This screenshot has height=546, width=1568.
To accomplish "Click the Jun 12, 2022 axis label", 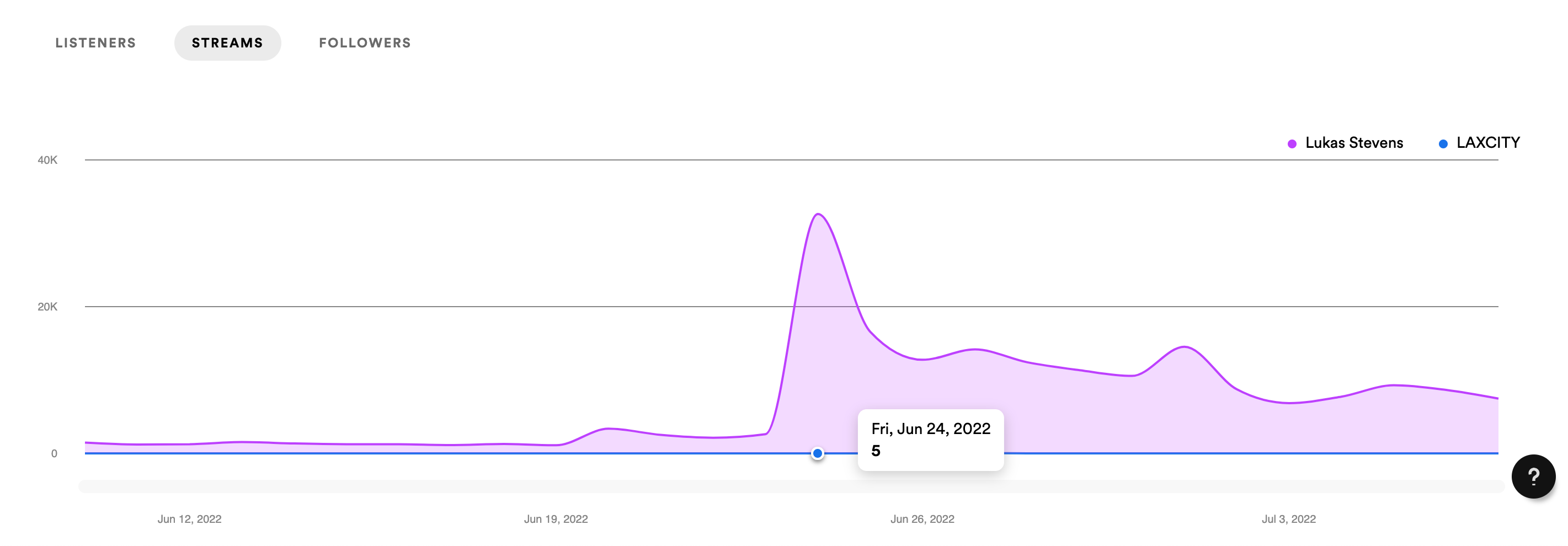I will click(x=189, y=519).
